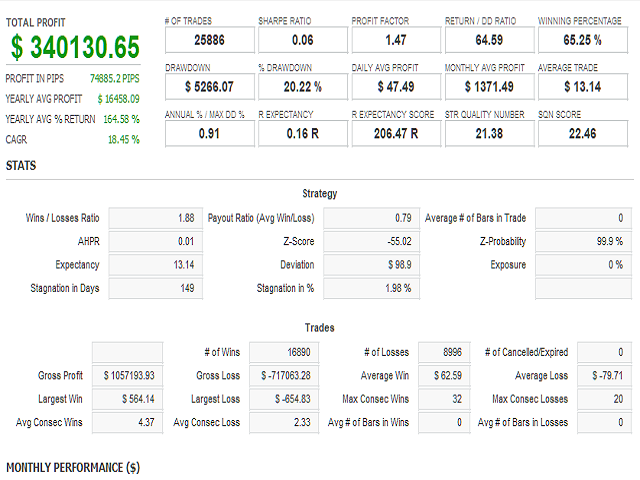The image size is (640, 480).
Task: Select the R Expectancy Score value
Action: 392,133
